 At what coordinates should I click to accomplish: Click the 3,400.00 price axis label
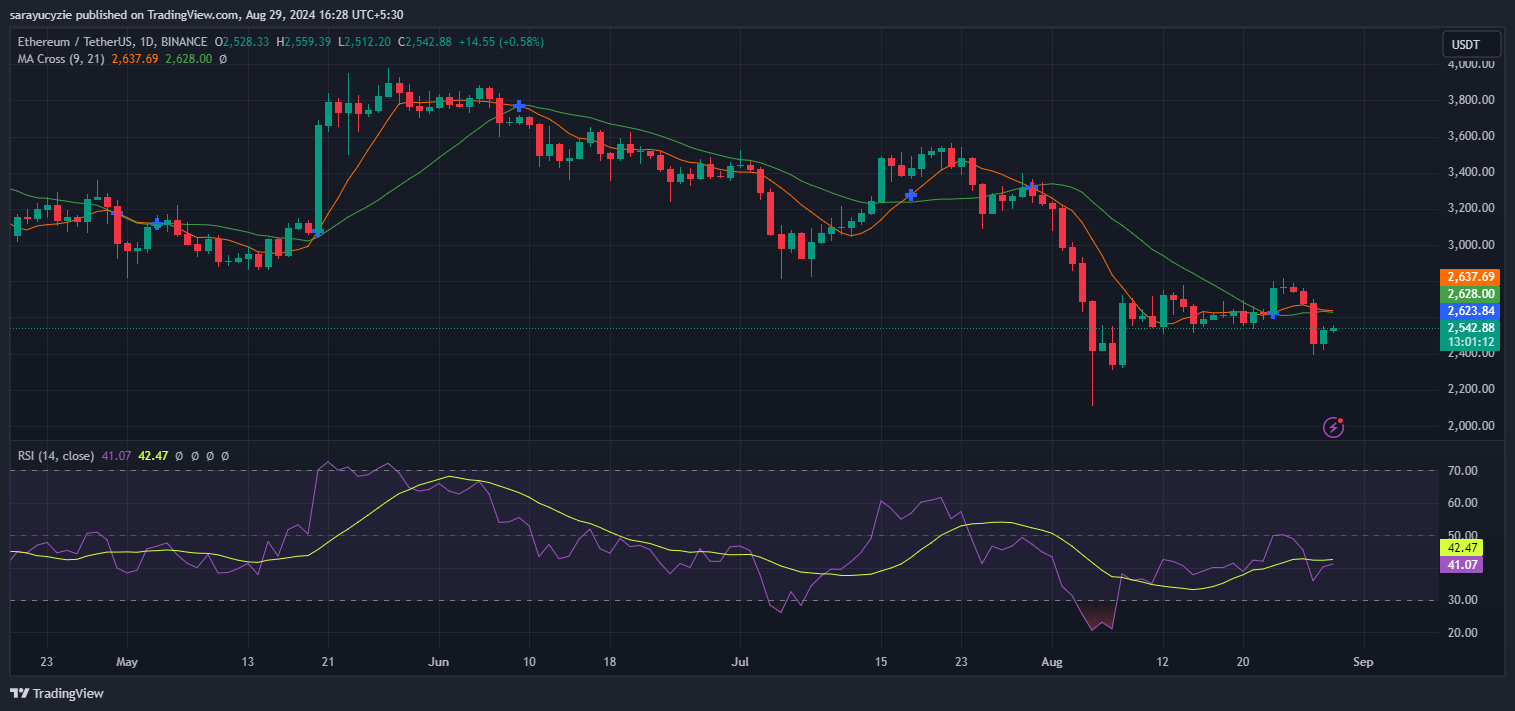point(1470,172)
